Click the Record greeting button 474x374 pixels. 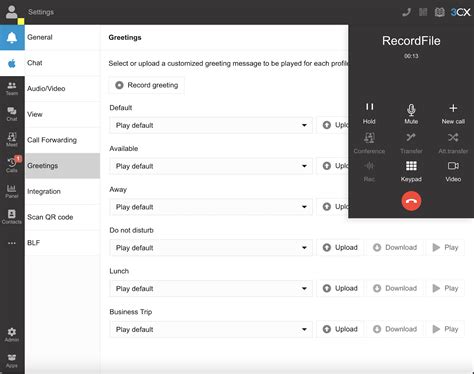pyautogui.click(x=147, y=85)
